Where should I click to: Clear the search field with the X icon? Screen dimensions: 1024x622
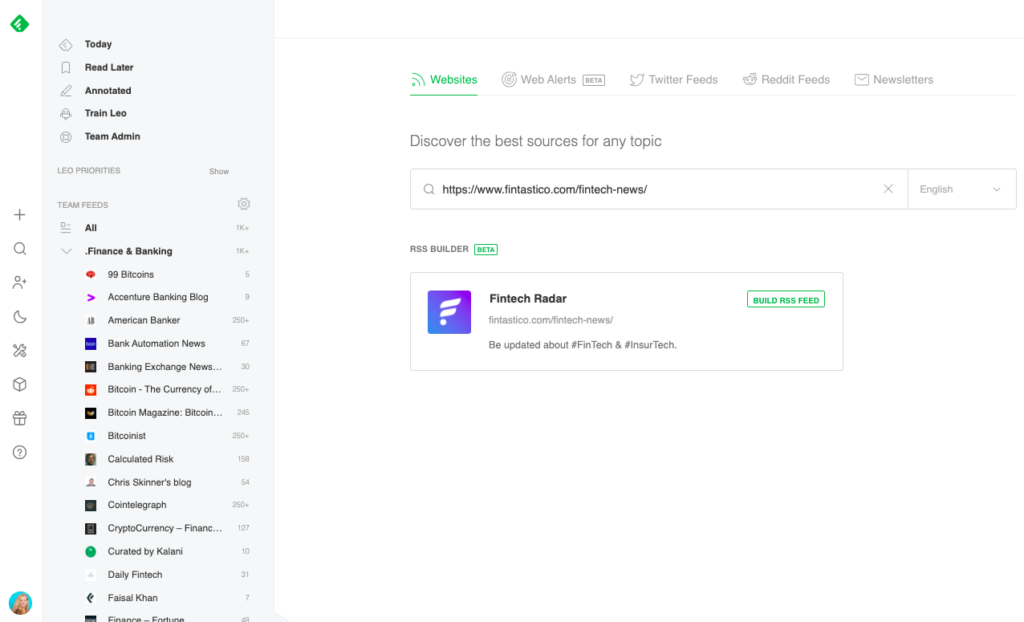pos(888,188)
